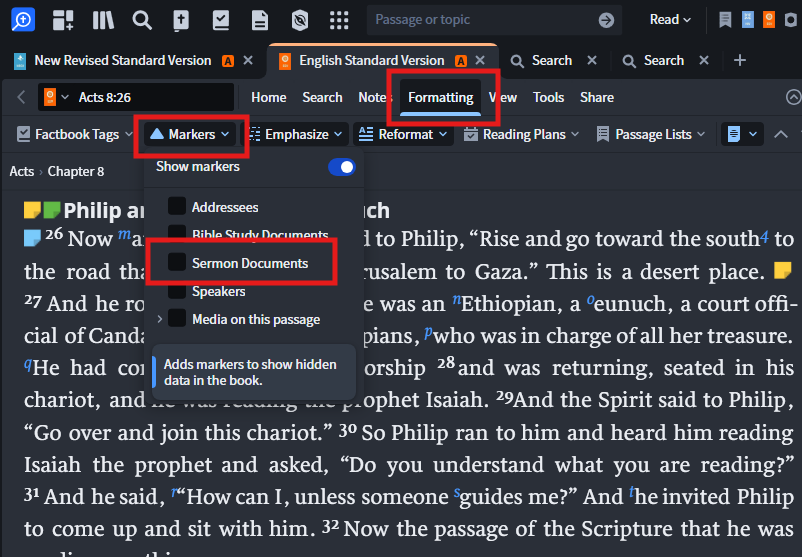This screenshot has height=557, width=802.
Task: Switch to the Tools ribbon tab
Action: pyautogui.click(x=548, y=97)
